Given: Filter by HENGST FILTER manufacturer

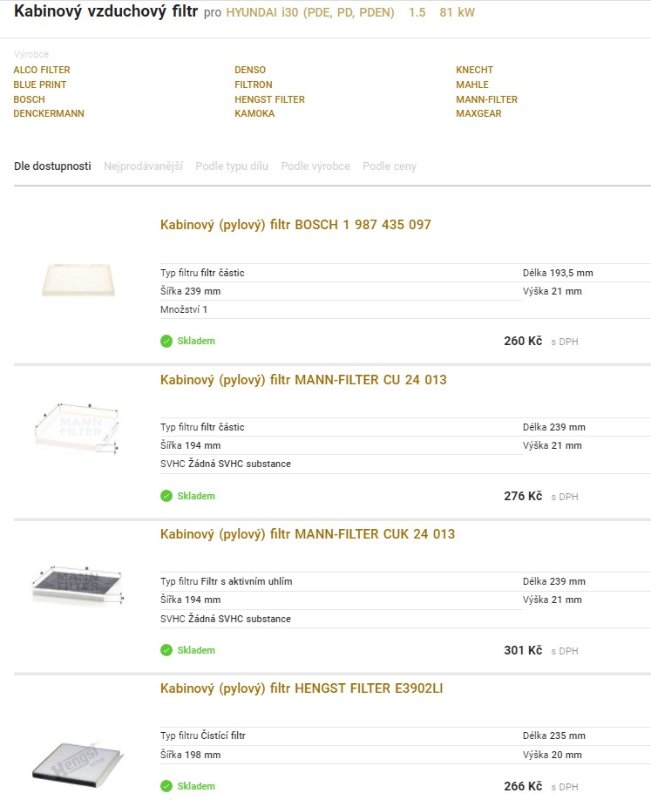Looking at the screenshot, I should 269,99.
